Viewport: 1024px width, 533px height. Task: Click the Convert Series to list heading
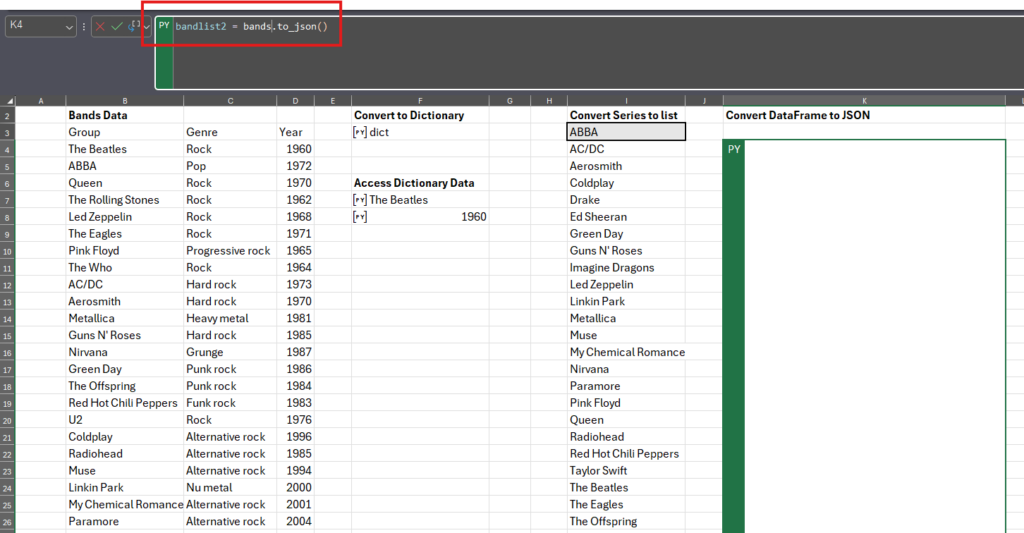[x=624, y=115]
